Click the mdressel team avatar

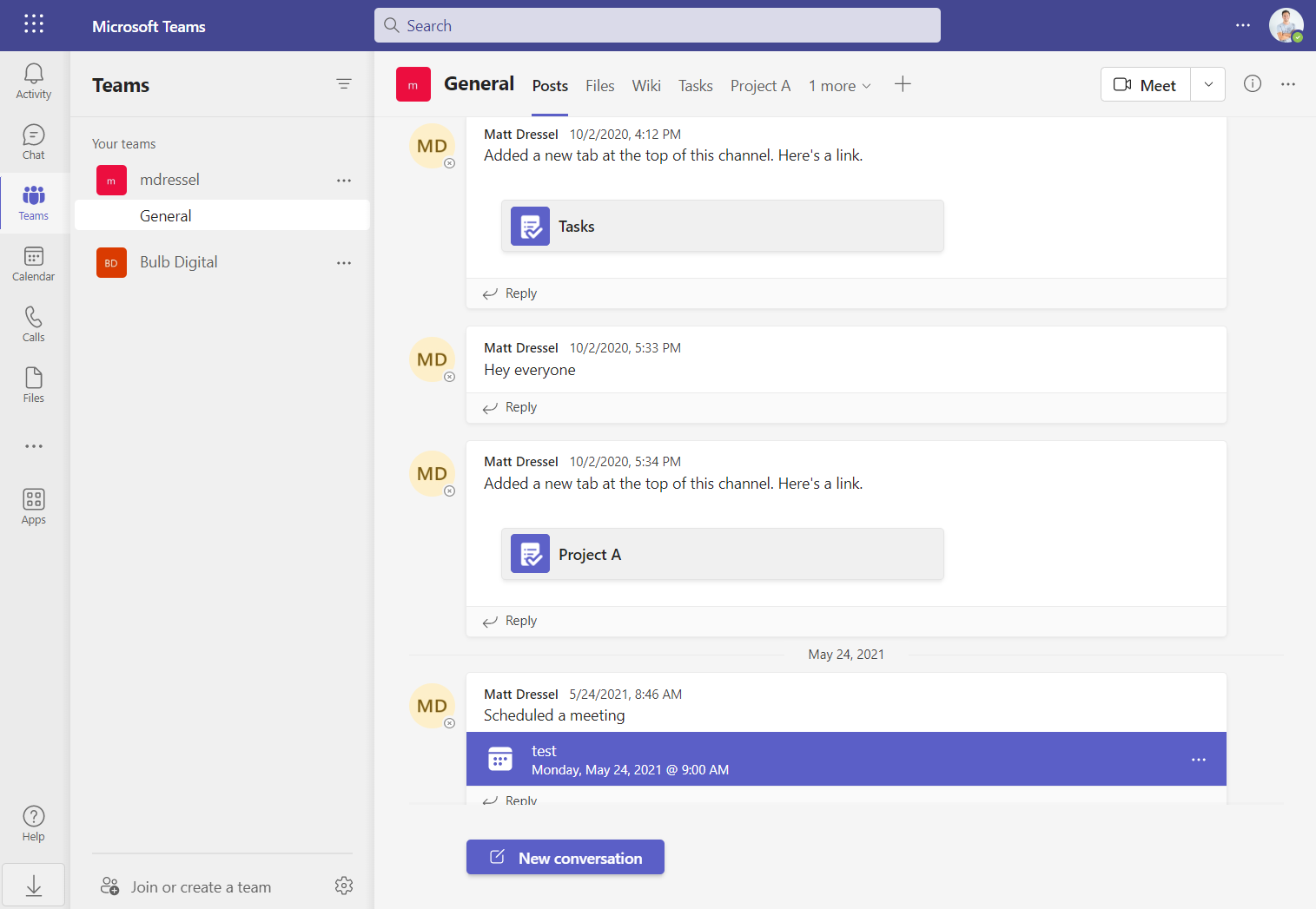point(111,181)
